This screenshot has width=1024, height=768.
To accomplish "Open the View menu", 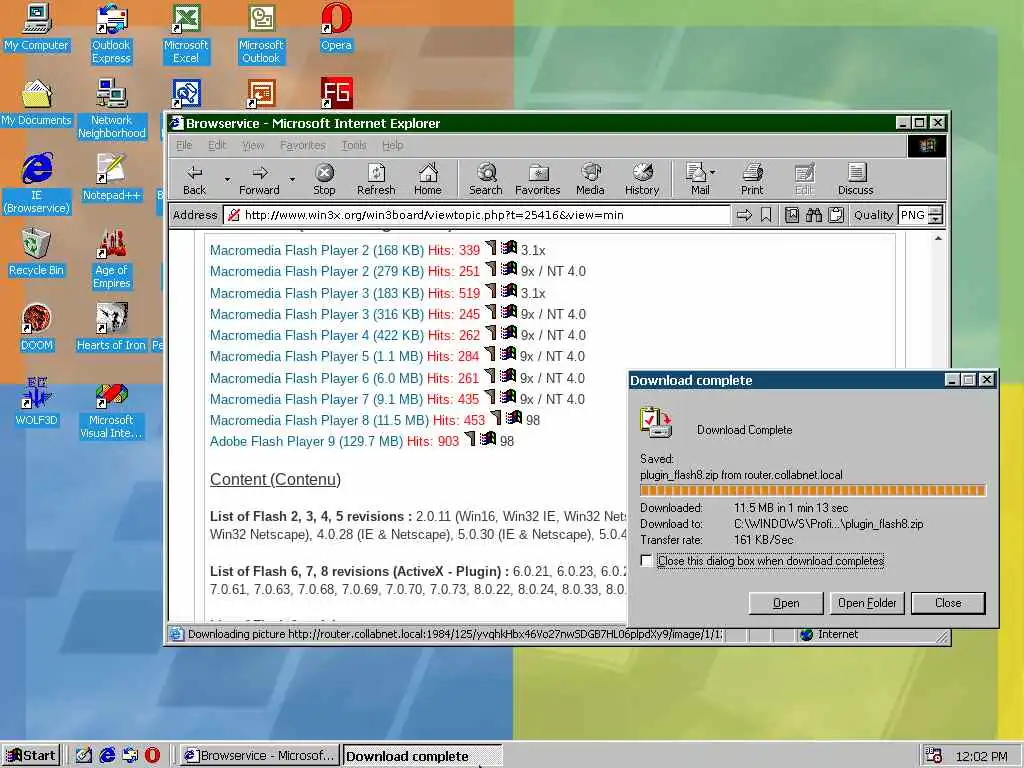I will (253, 145).
